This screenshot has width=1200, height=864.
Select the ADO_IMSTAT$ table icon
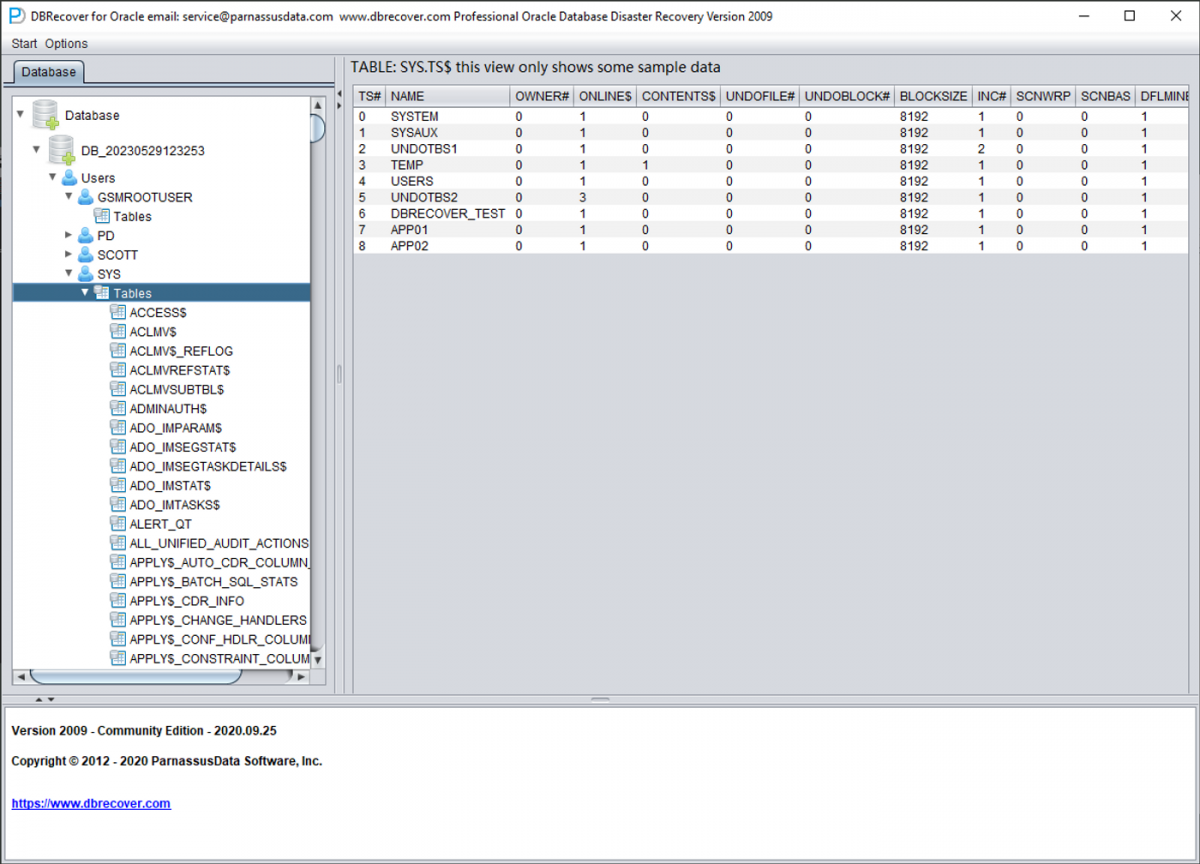coord(120,485)
